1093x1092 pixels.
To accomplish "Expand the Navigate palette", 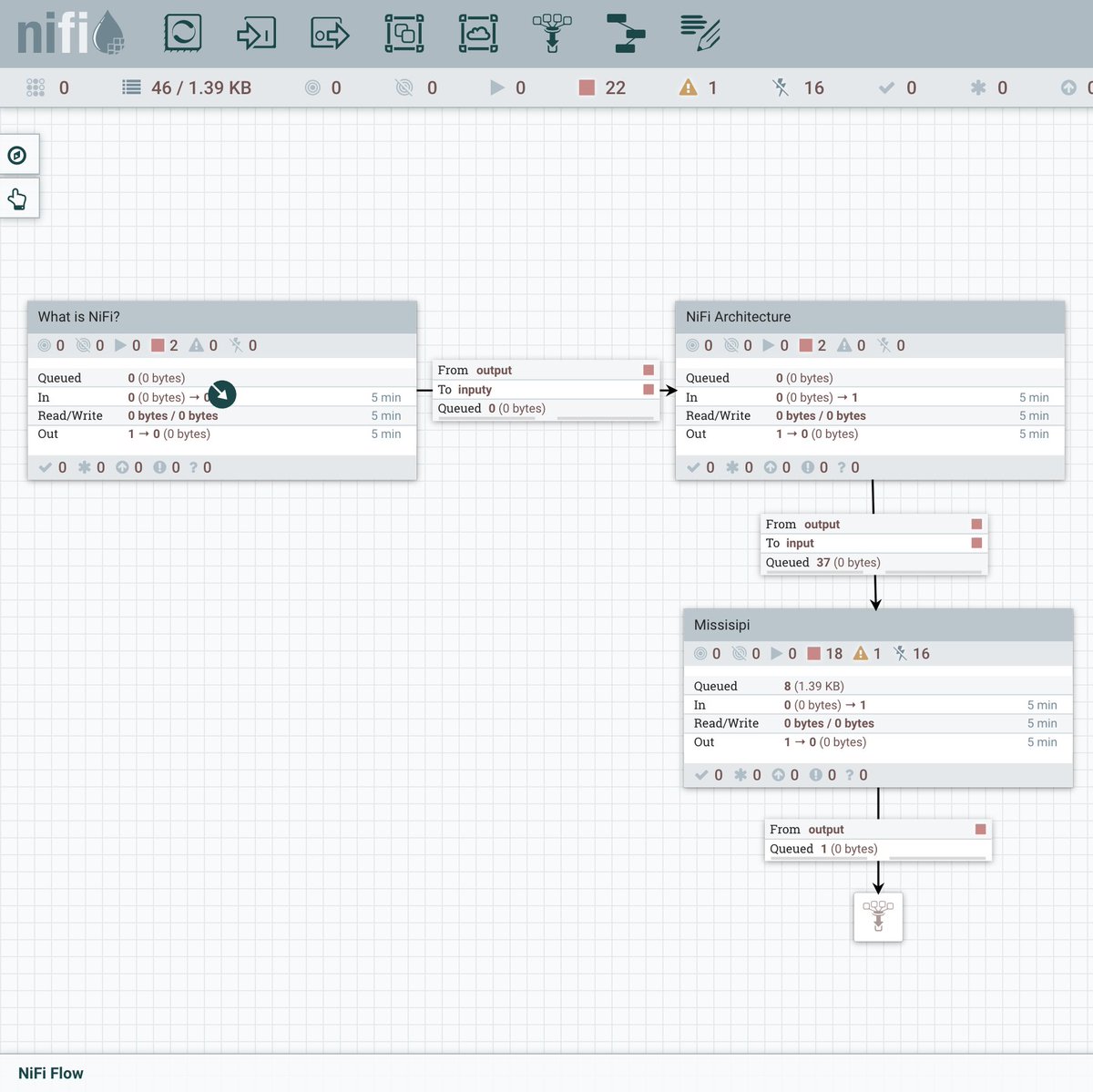I will click(x=17, y=156).
